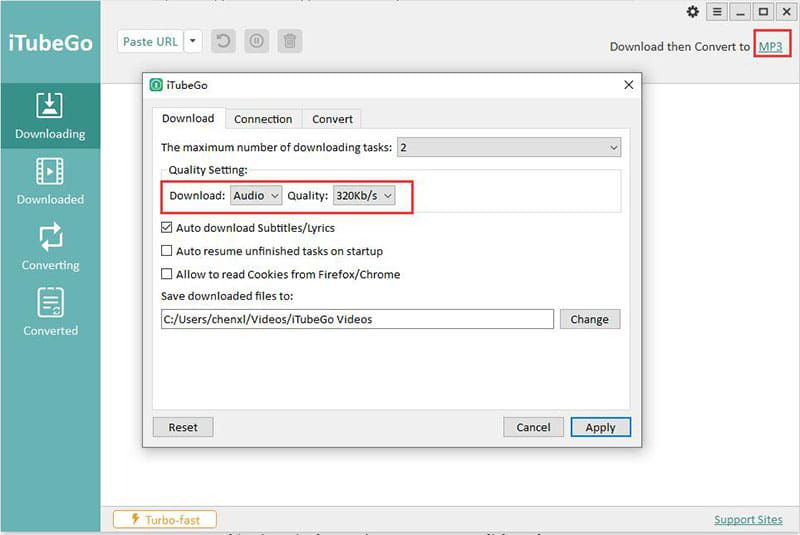Click the trash delete icon in toolbar
This screenshot has height=535, width=800.
[290, 41]
